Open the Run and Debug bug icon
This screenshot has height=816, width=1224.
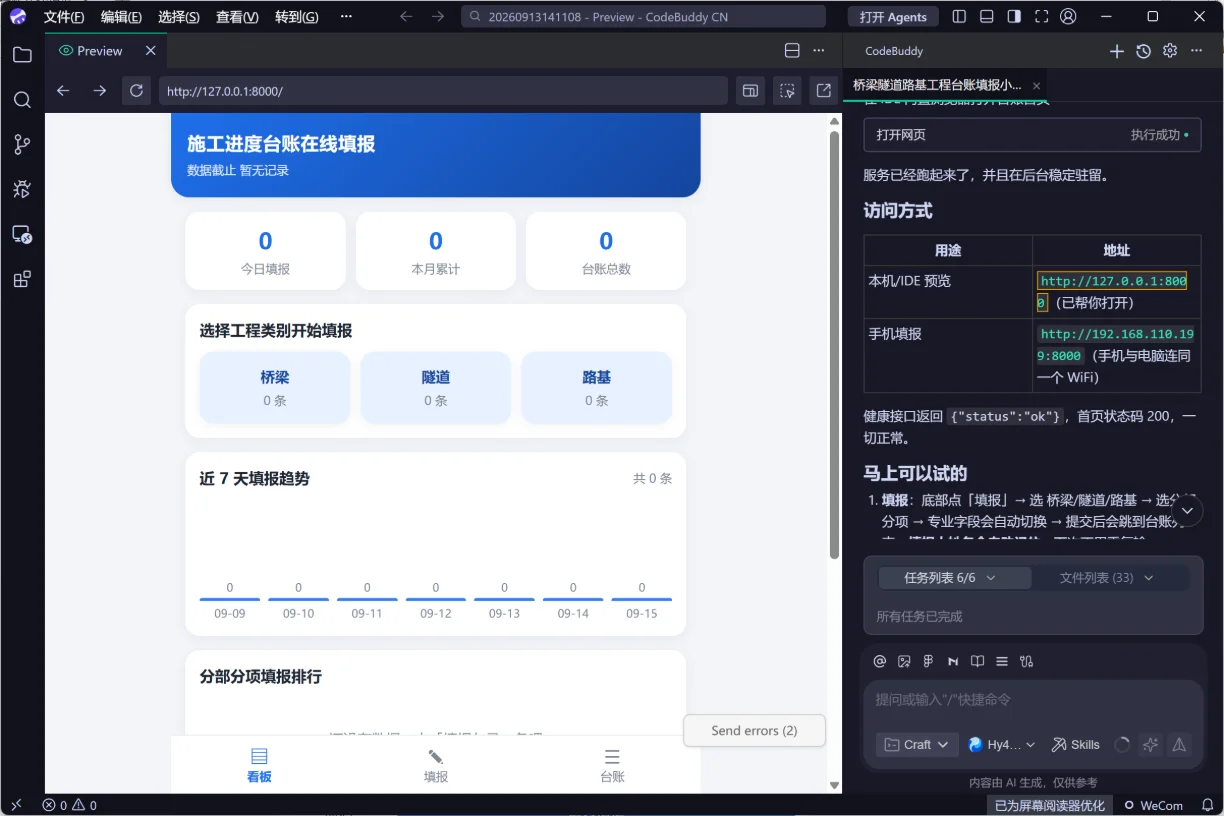pos(22,189)
